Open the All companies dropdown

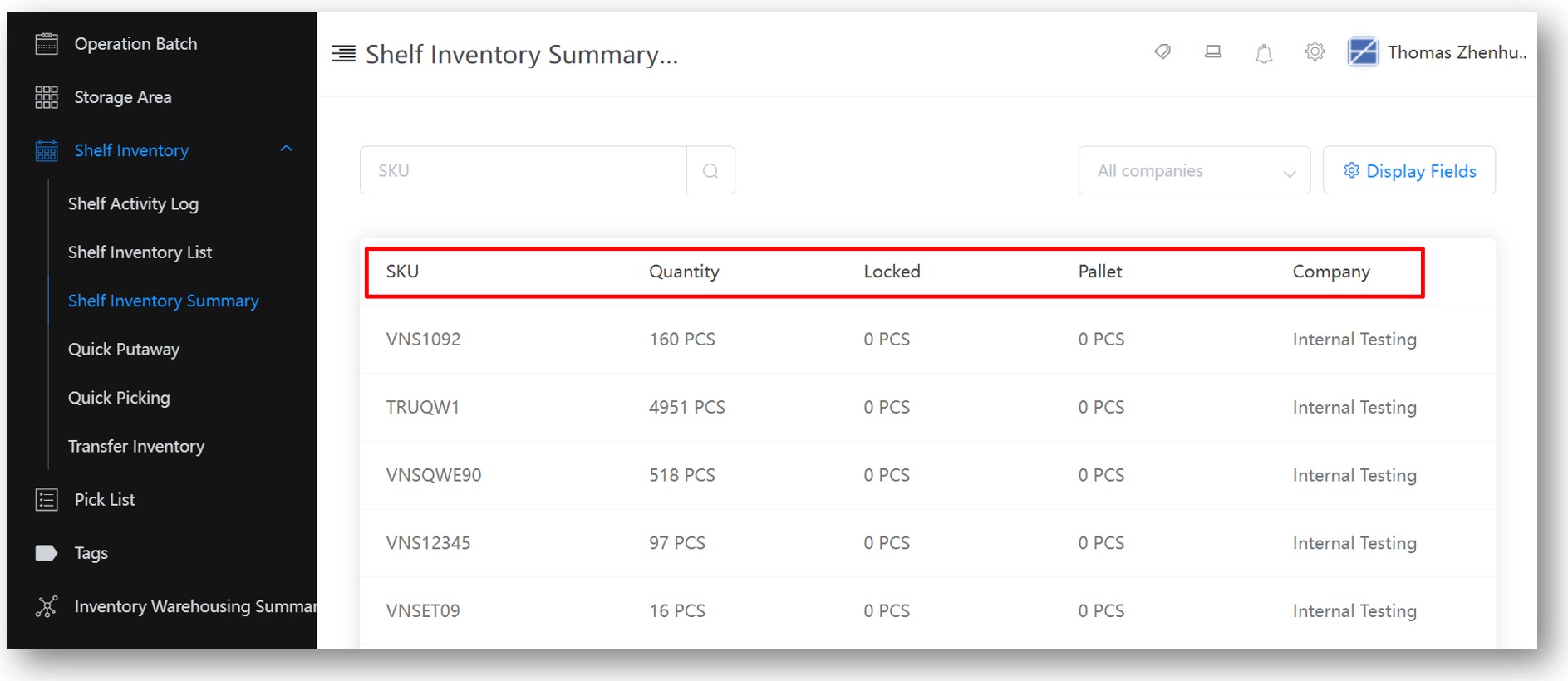tap(1194, 170)
